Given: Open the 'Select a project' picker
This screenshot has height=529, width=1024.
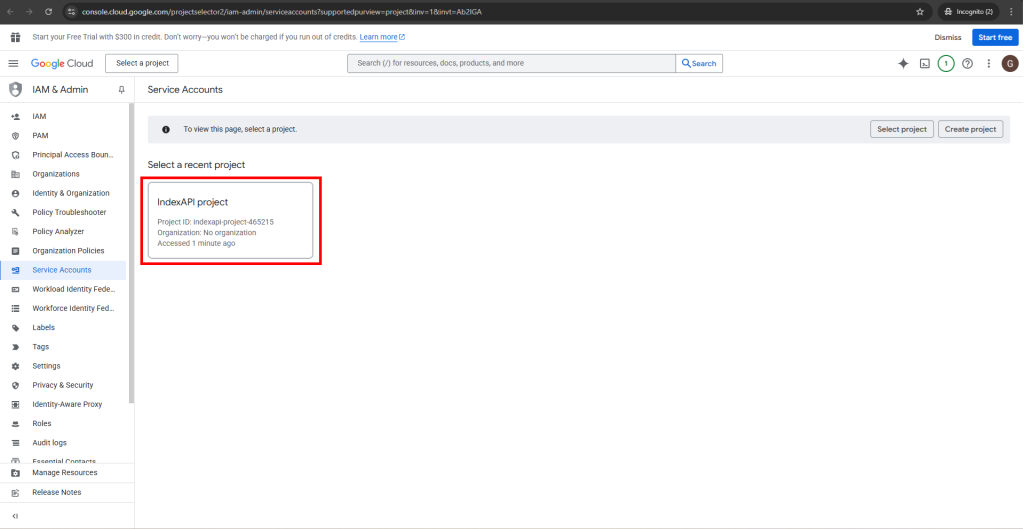Looking at the screenshot, I should 142,63.
